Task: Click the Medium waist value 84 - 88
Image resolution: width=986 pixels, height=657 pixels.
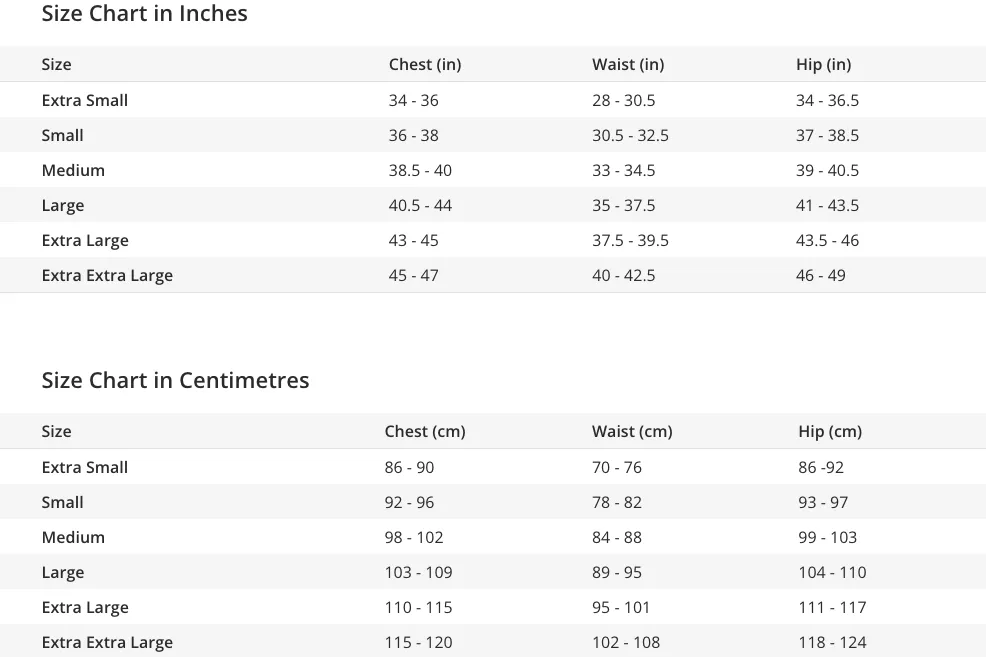Action: click(616, 538)
